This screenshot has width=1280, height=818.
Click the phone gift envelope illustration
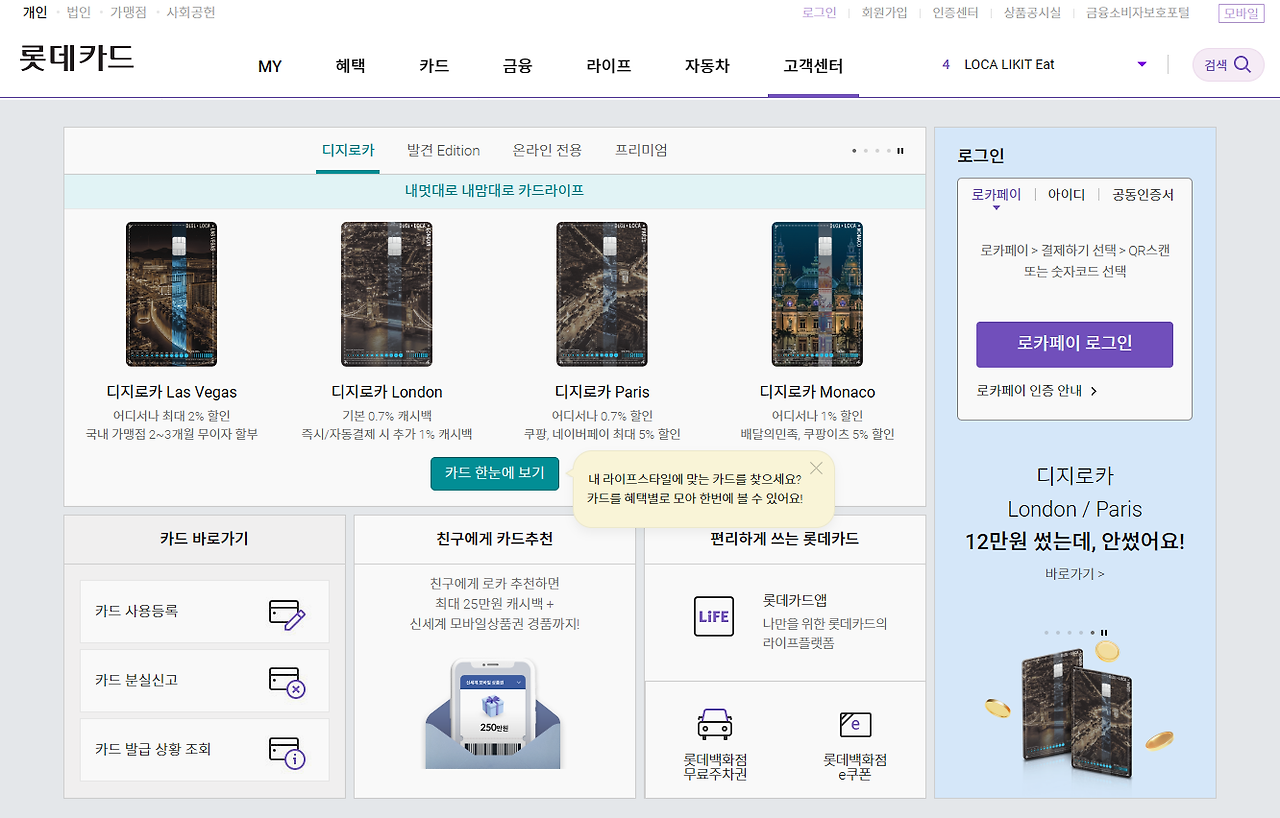494,714
